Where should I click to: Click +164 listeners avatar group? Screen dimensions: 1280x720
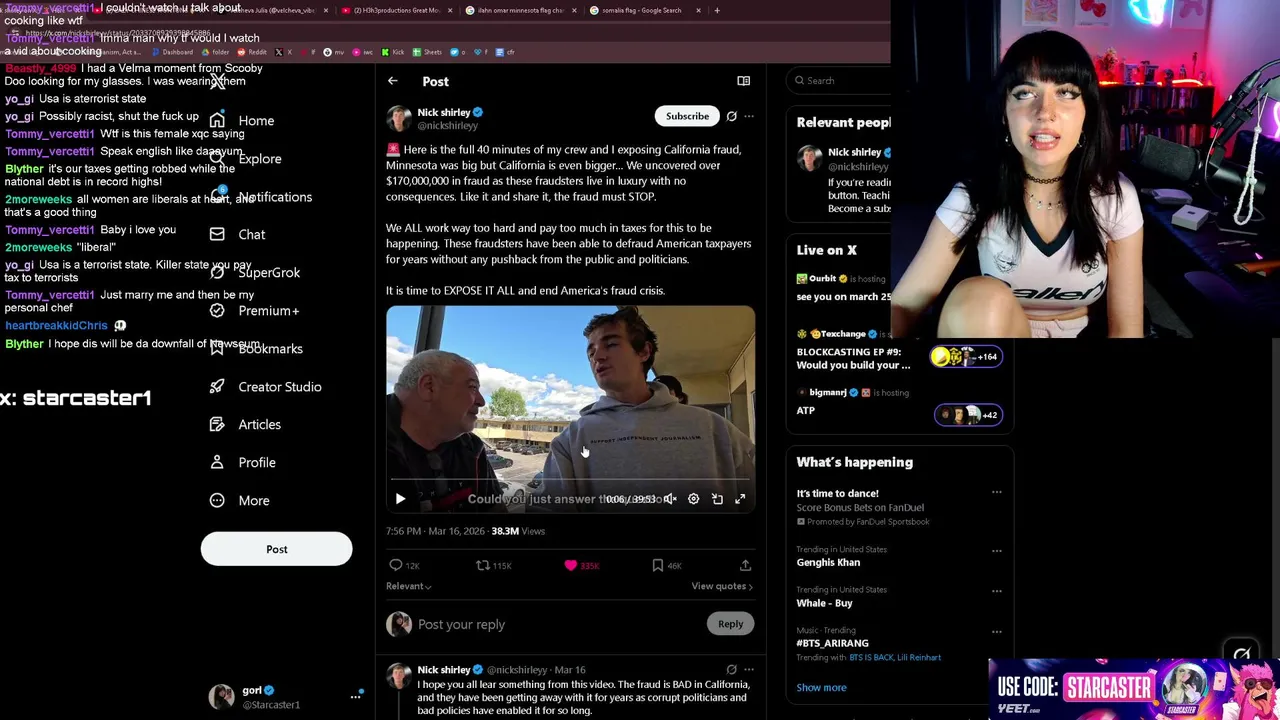[966, 357]
